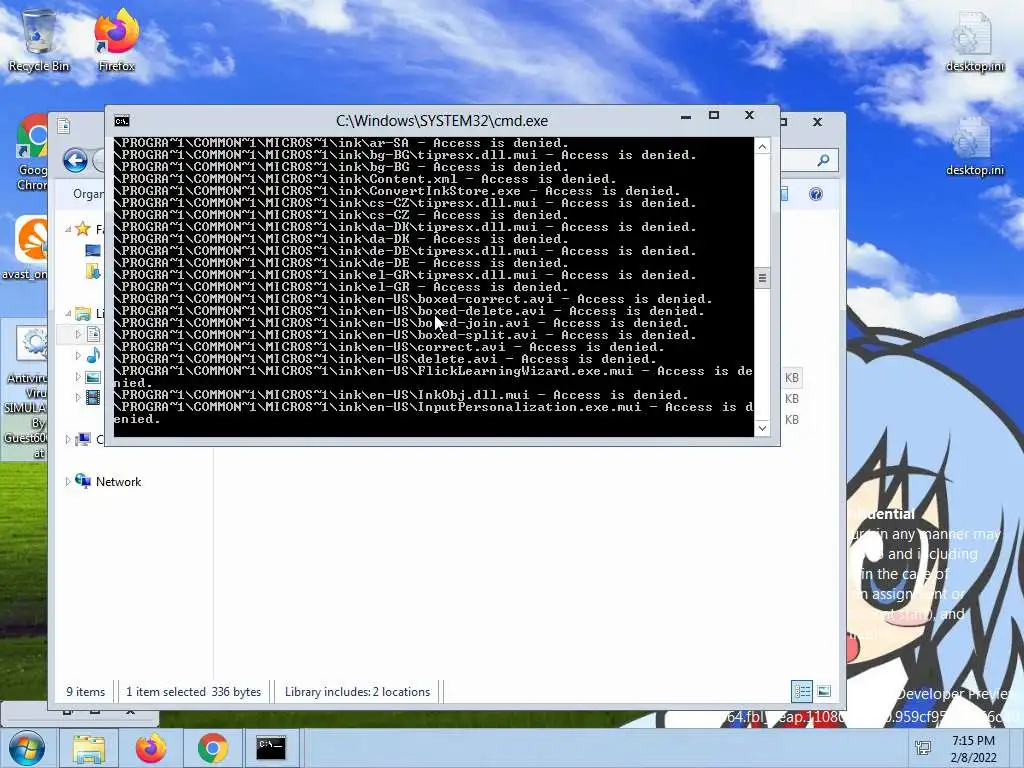Launch Chrome from the taskbar

point(212,748)
